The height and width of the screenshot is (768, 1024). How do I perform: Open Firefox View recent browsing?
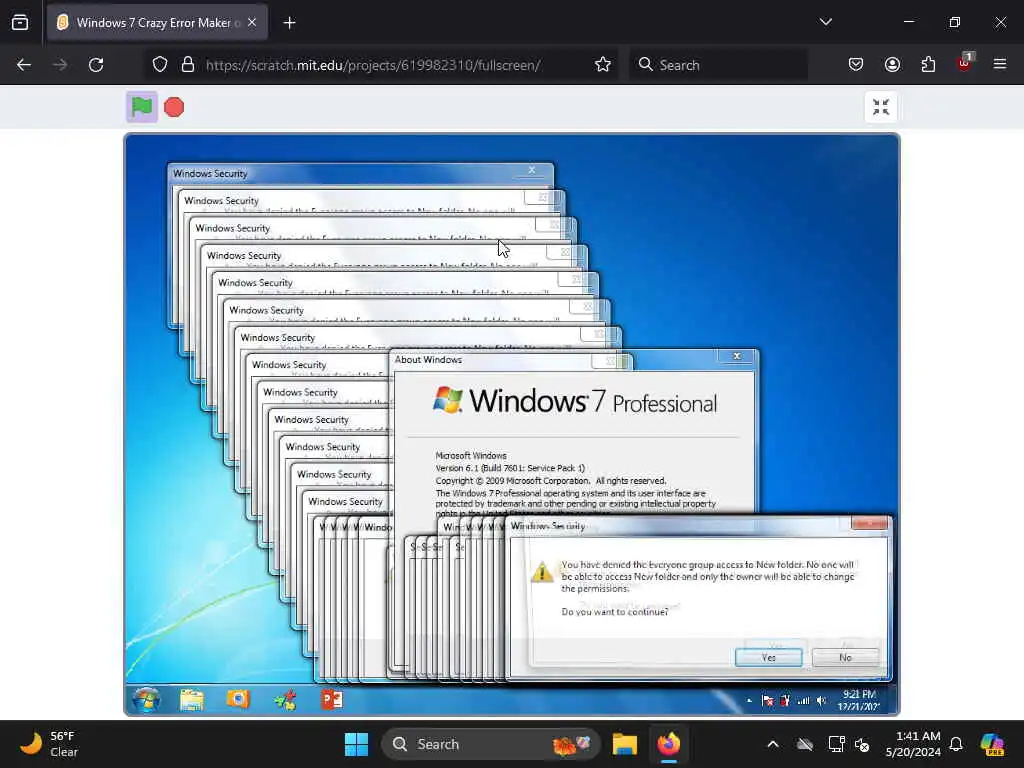tap(20, 23)
